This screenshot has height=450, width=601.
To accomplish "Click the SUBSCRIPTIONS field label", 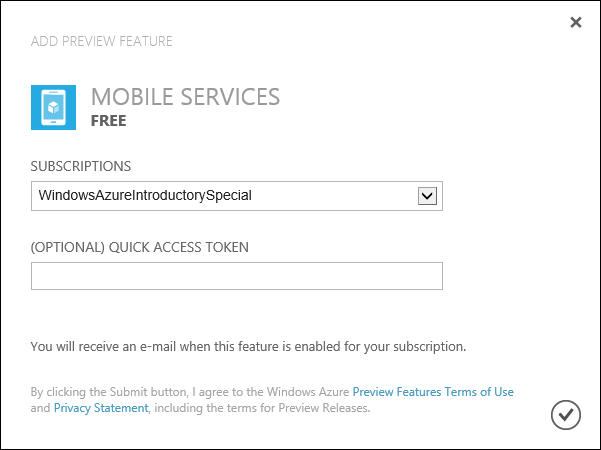I will (x=81, y=165).
